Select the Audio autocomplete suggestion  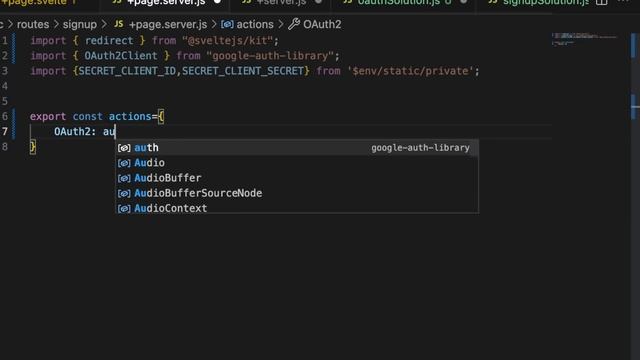tap(297, 163)
